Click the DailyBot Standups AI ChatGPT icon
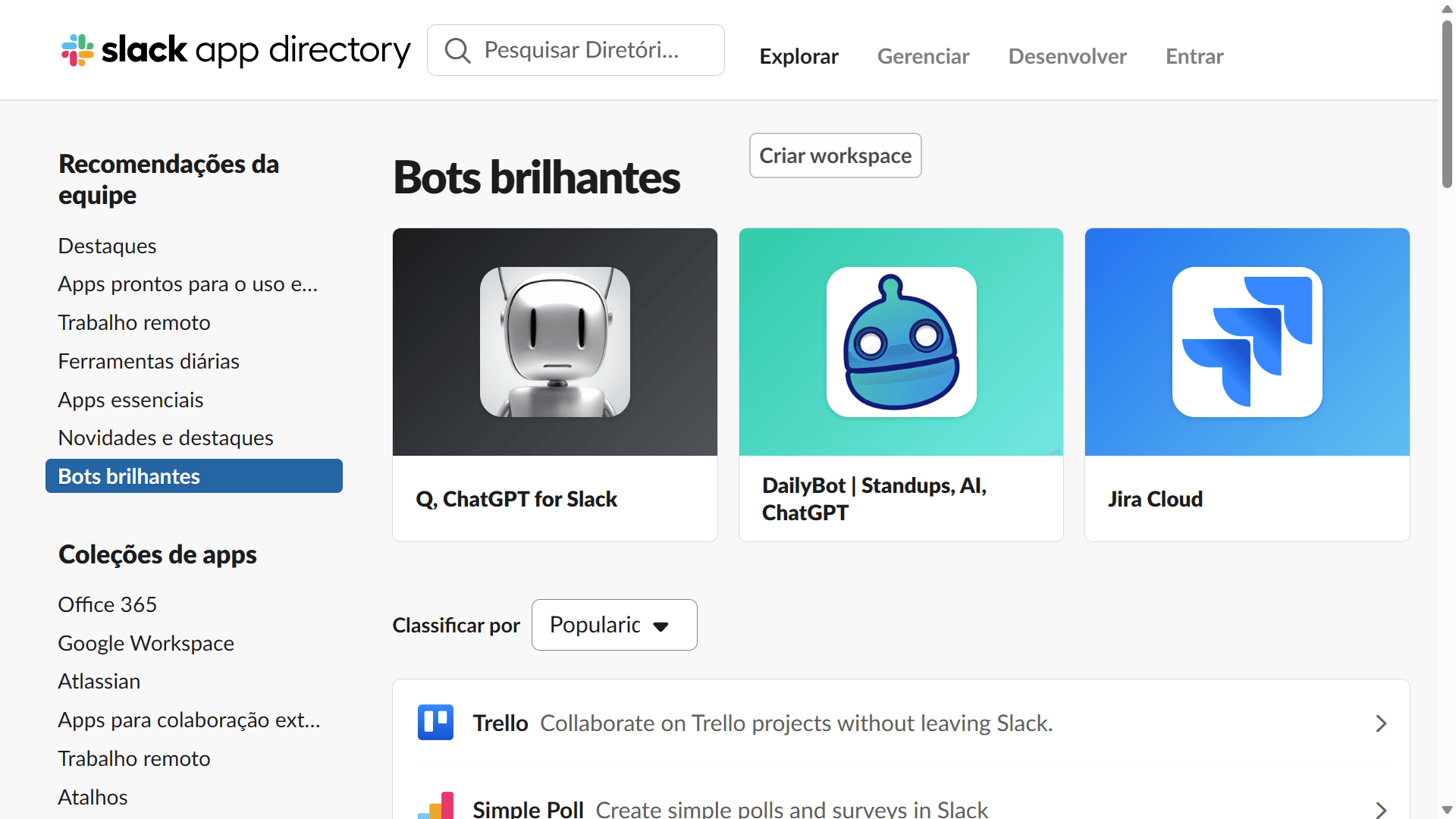This screenshot has width=1456, height=819. tap(900, 342)
